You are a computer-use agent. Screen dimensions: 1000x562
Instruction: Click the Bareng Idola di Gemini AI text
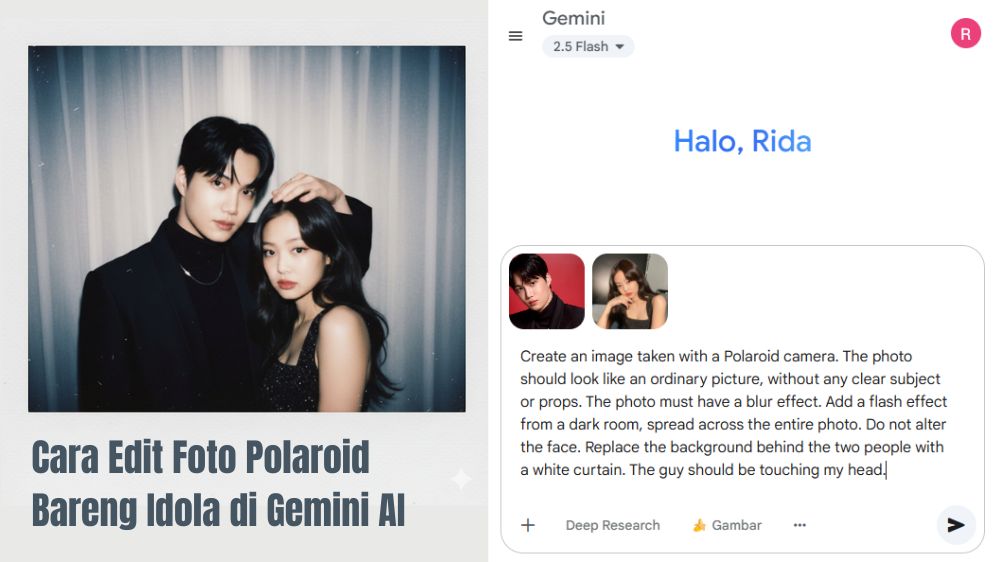[x=219, y=509]
